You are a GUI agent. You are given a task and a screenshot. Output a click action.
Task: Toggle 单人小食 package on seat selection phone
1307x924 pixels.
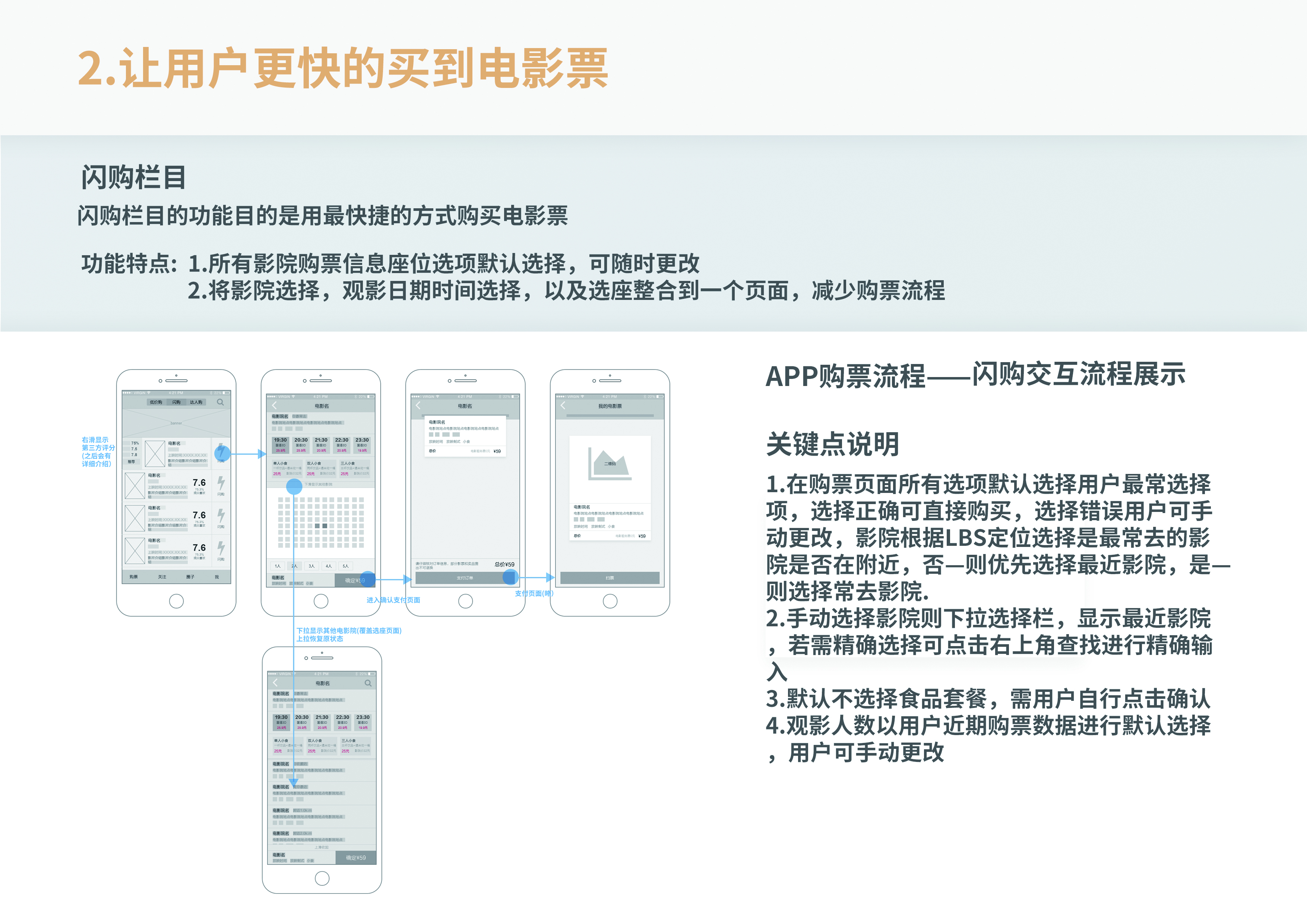tap(288, 469)
